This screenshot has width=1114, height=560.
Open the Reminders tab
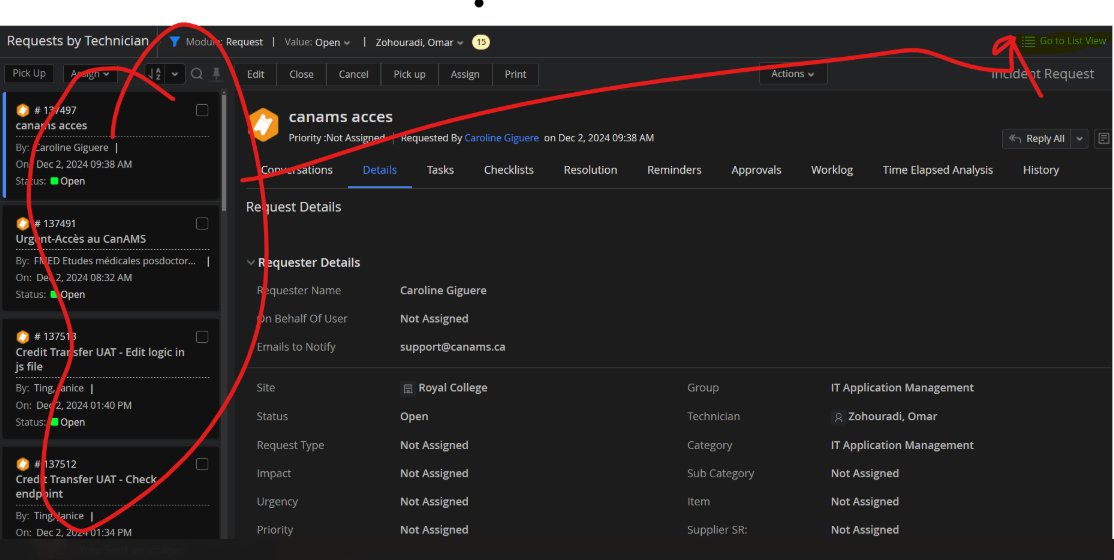click(674, 170)
